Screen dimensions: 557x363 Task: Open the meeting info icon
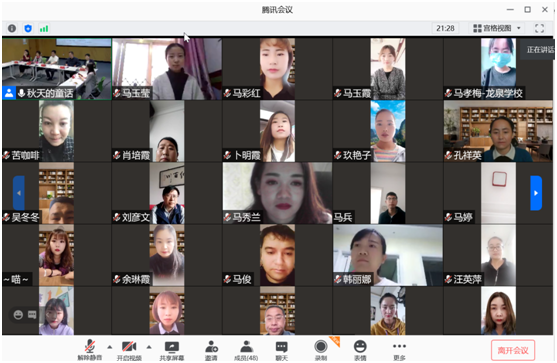pos(12,28)
